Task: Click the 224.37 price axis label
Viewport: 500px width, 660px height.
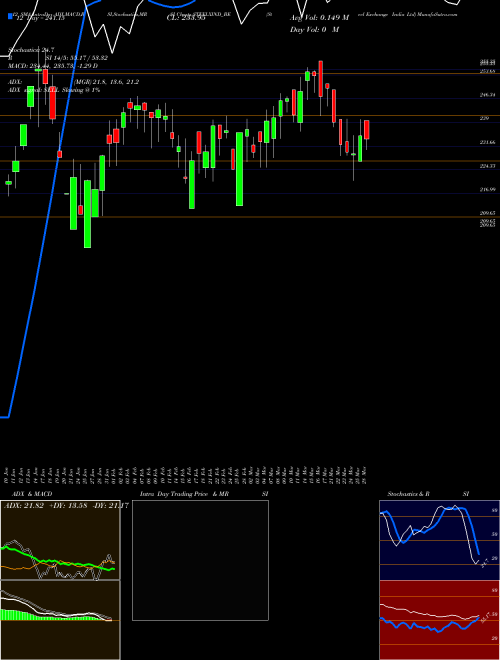Action: (x=488, y=166)
